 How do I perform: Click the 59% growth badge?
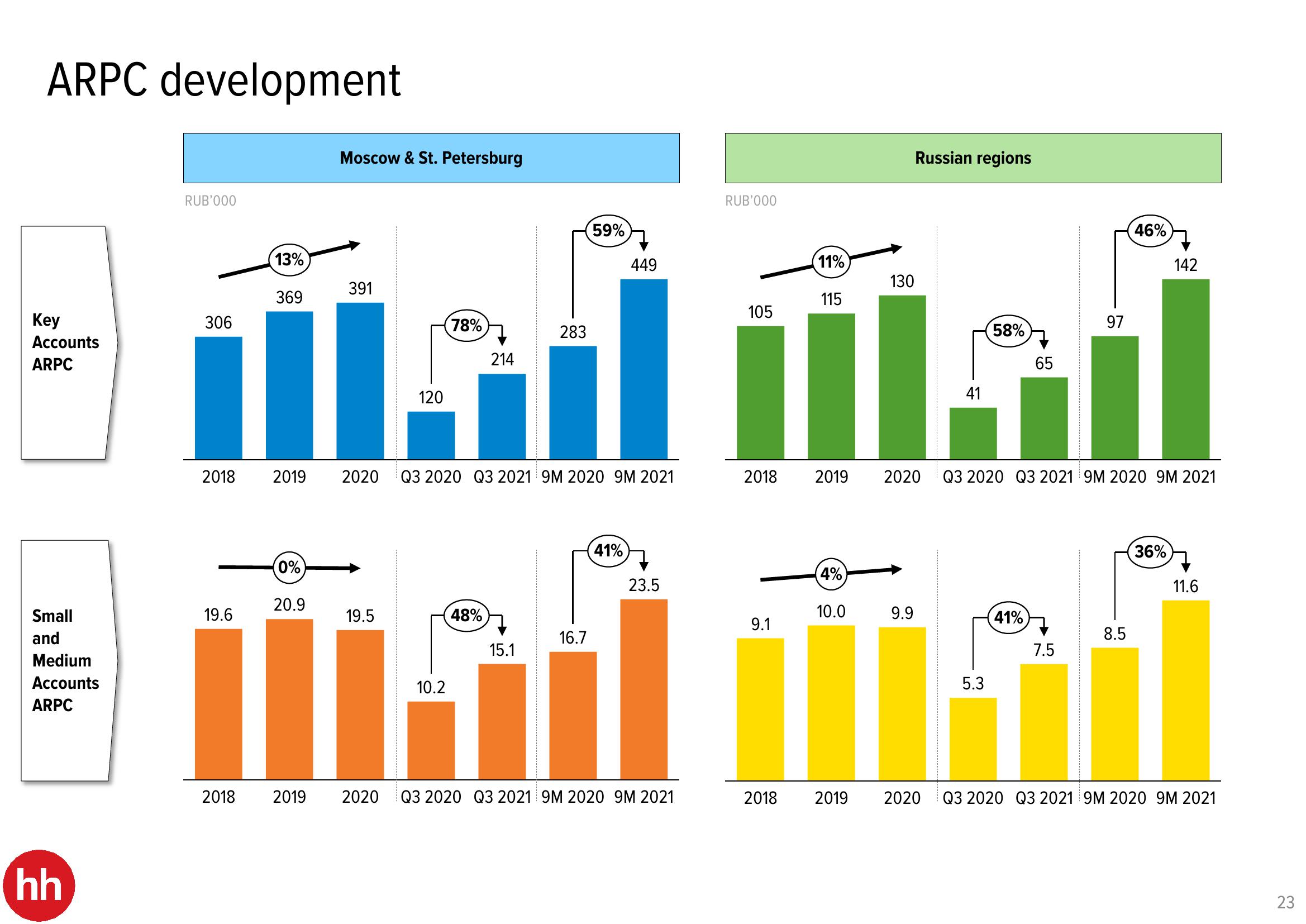pos(608,230)
